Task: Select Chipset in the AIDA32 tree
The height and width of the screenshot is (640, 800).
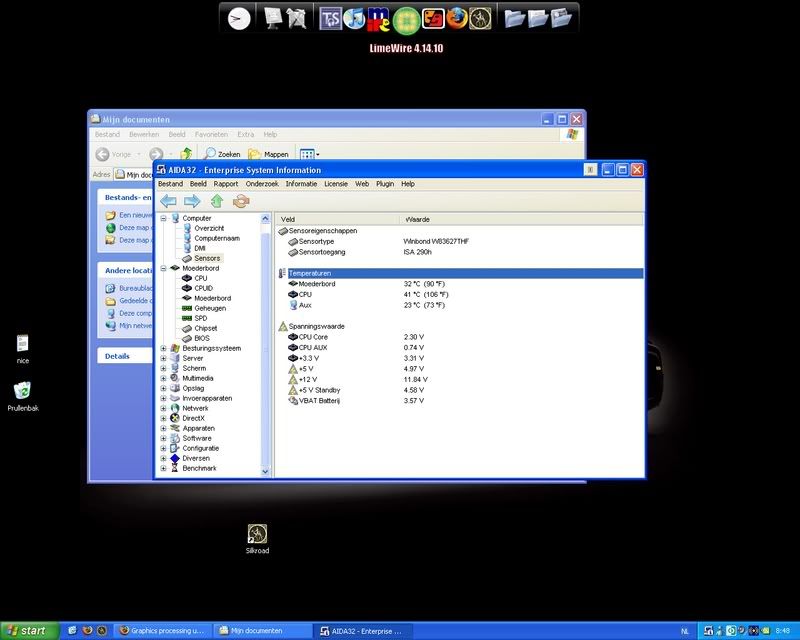Action: coord(206,328)
